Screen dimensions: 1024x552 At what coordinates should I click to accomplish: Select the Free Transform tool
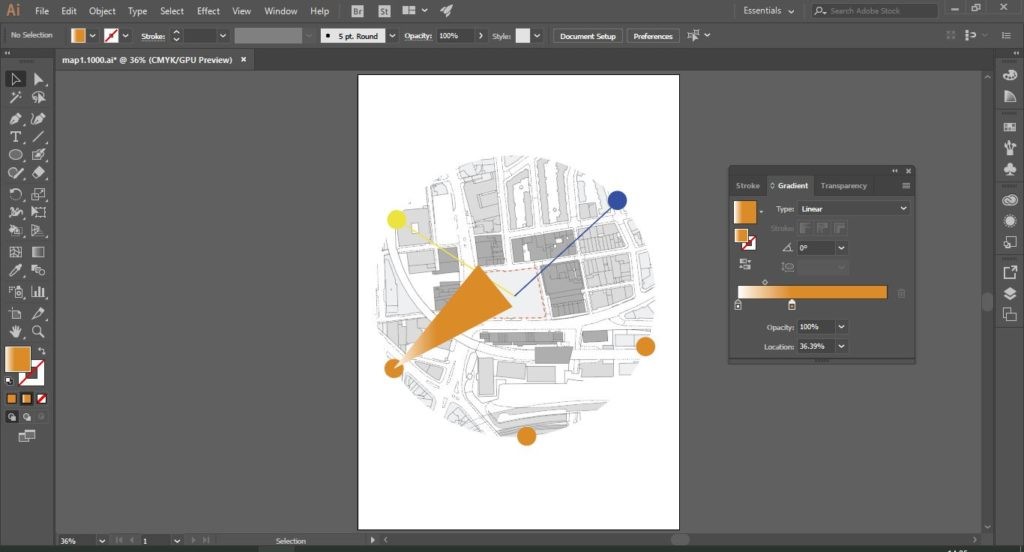[39, 212]
